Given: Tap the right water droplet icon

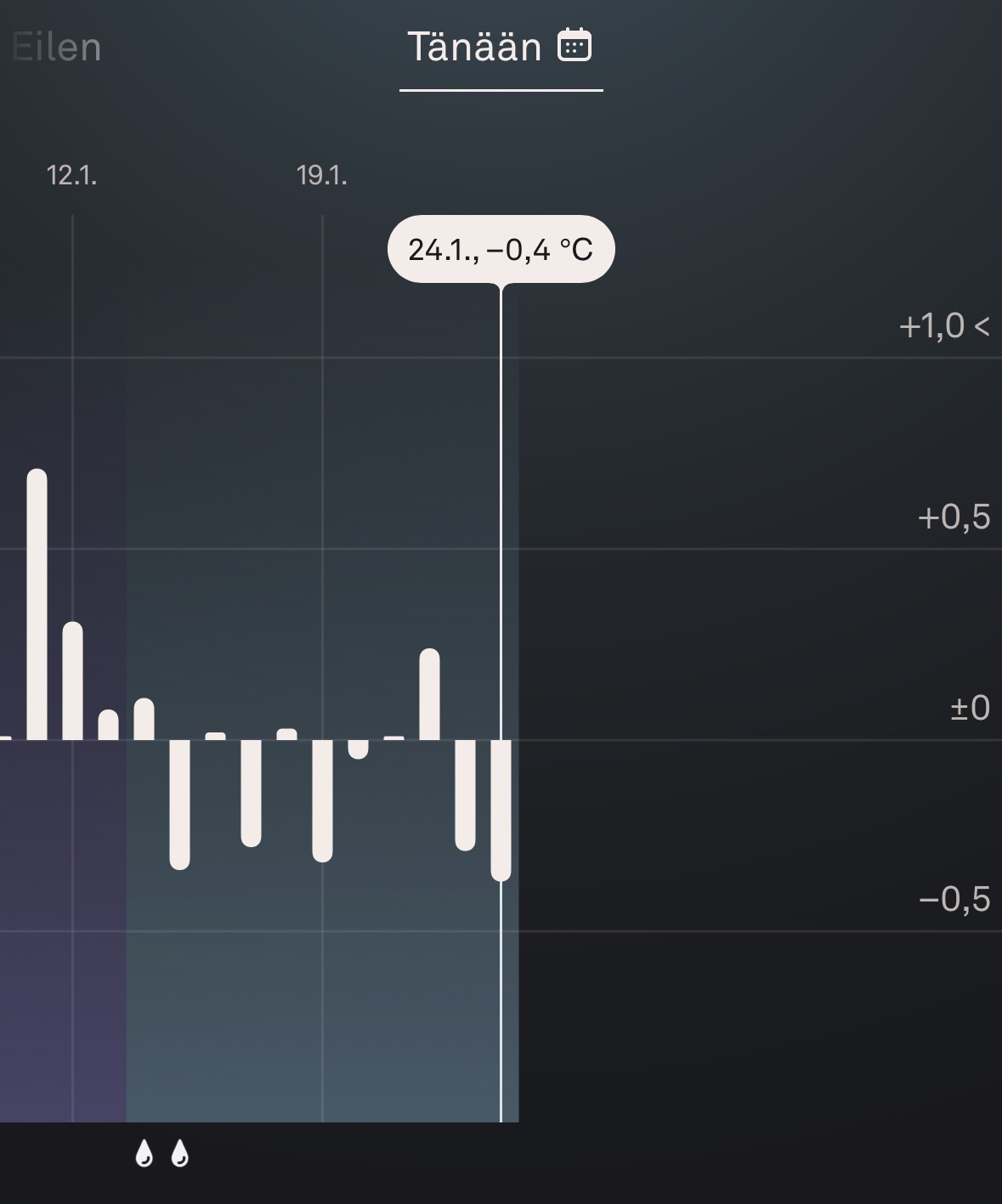Looking at the screenshot, I should tap(179, 1154).
